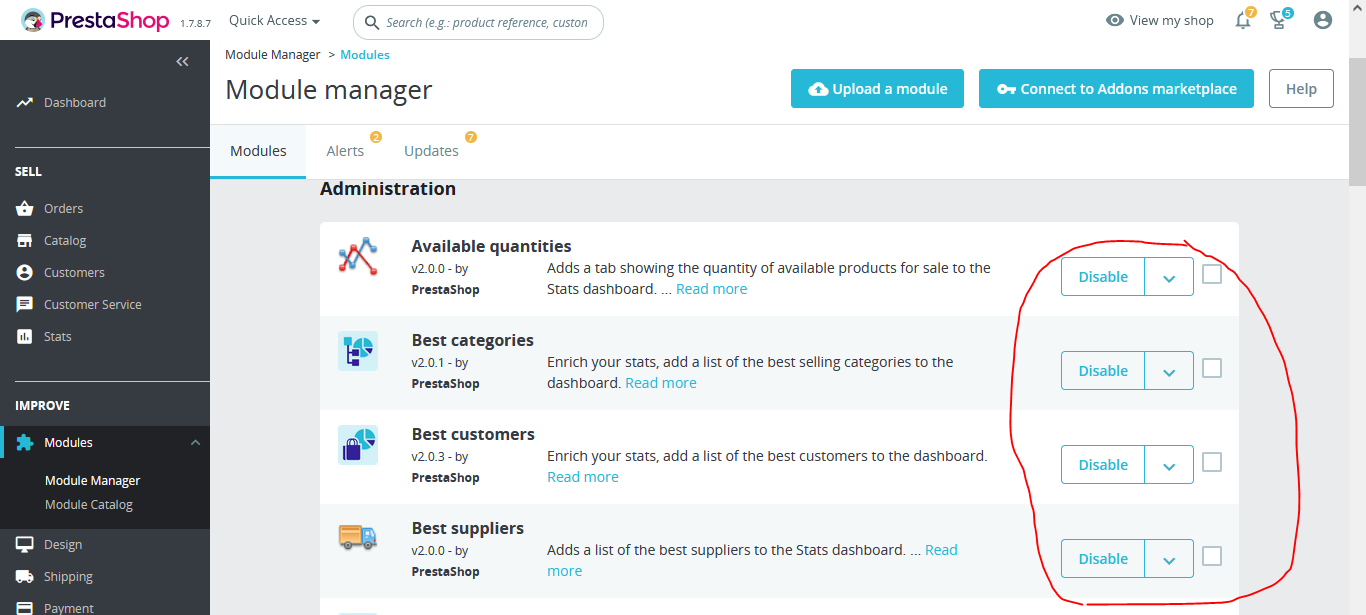Tick the Best customers module checkbox

click(1212, 462)
